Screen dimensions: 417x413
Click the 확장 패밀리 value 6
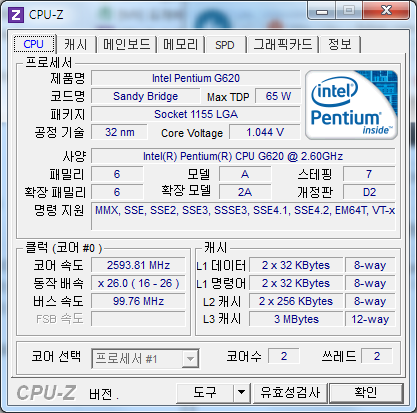pos(117,192)
